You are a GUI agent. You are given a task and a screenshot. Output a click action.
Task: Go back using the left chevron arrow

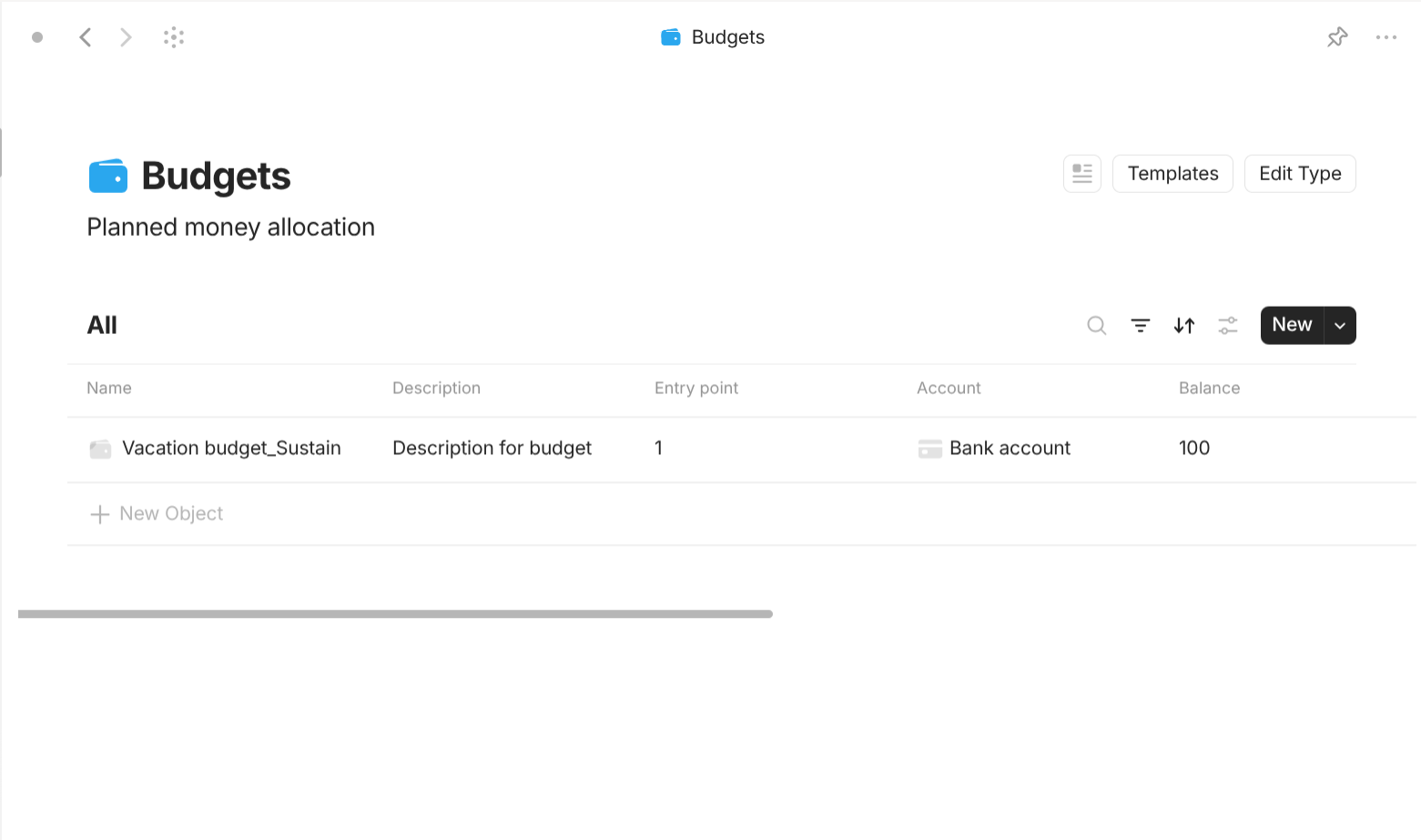(x=85, y=36)
